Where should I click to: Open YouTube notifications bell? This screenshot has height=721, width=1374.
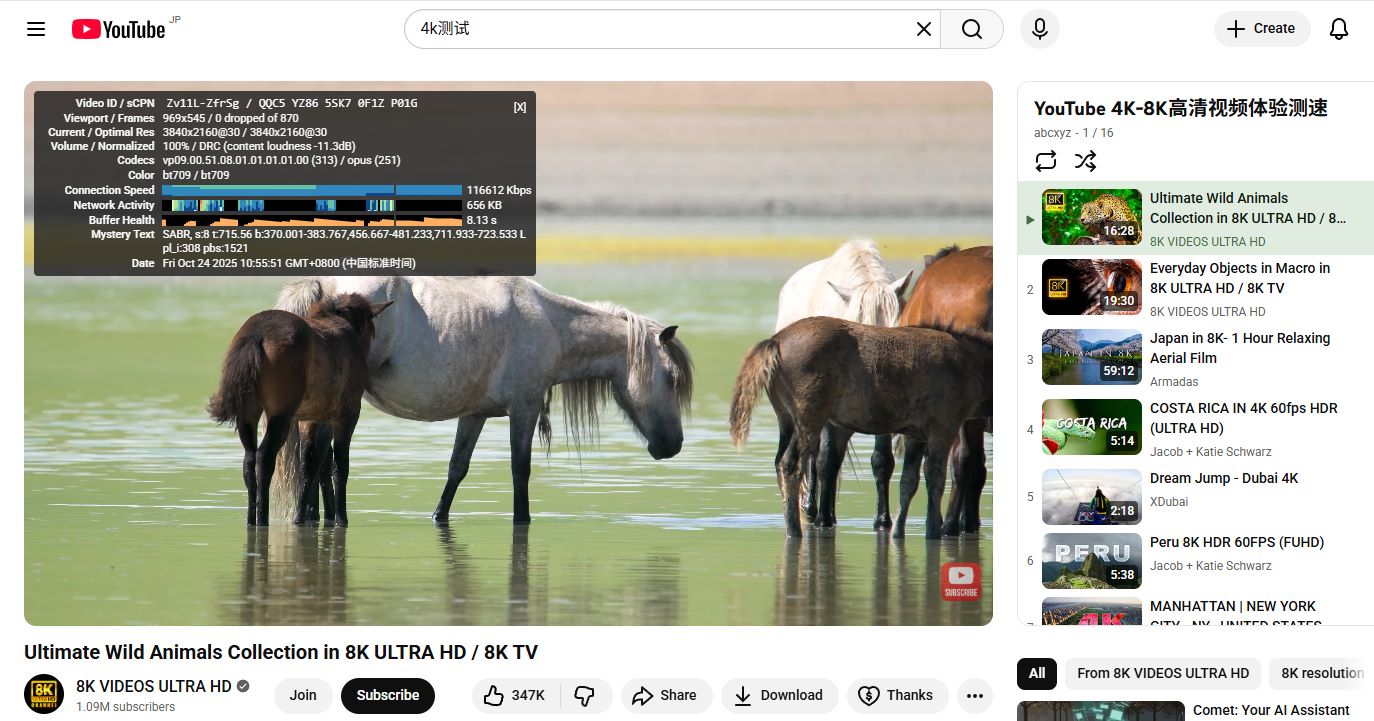pyautogui.click(x=1338, y=28)
